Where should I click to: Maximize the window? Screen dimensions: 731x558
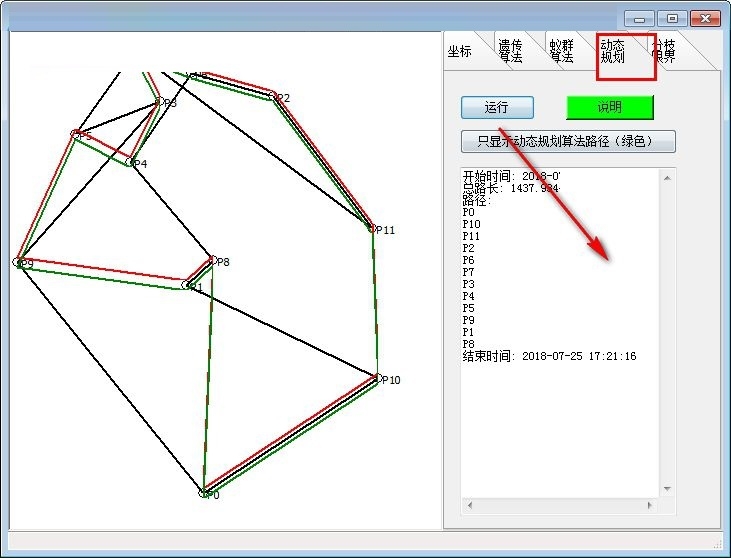pos(672,19)
